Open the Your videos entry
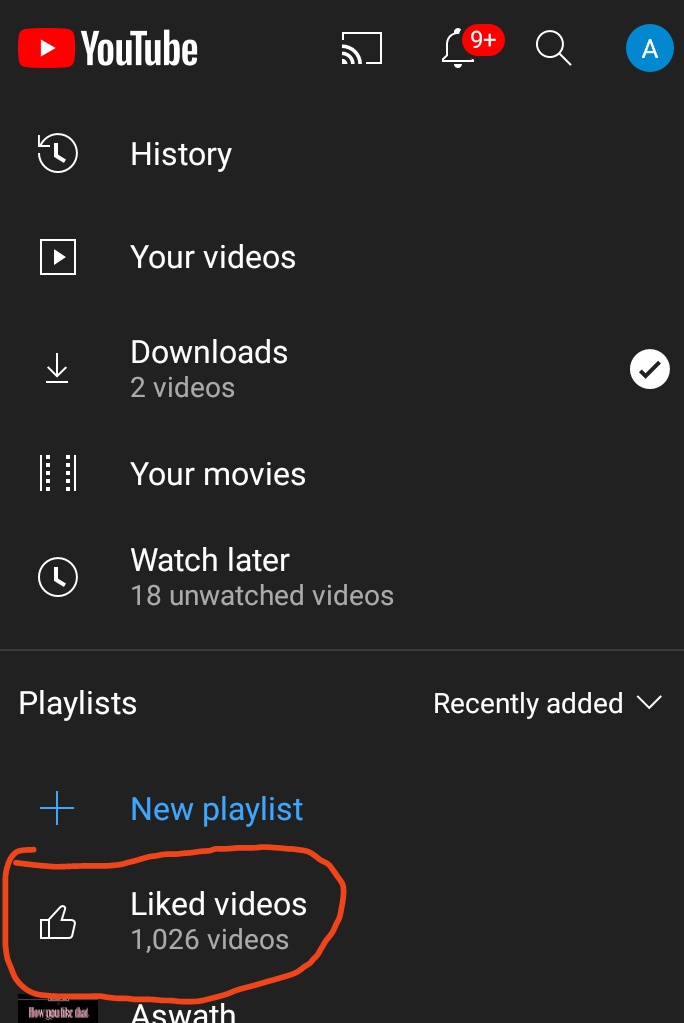The width and height of the screenshot is (684, 1023). (342, 256)
